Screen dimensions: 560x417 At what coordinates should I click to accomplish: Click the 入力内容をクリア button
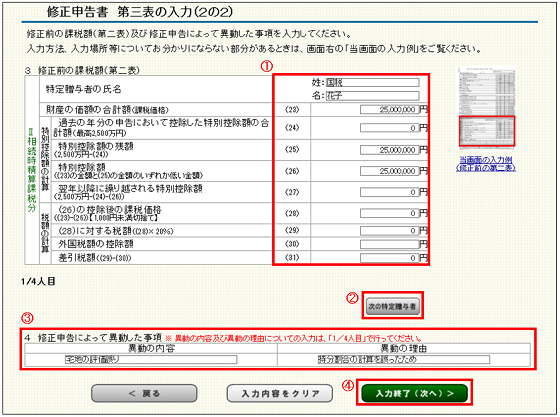coord(280,393)
